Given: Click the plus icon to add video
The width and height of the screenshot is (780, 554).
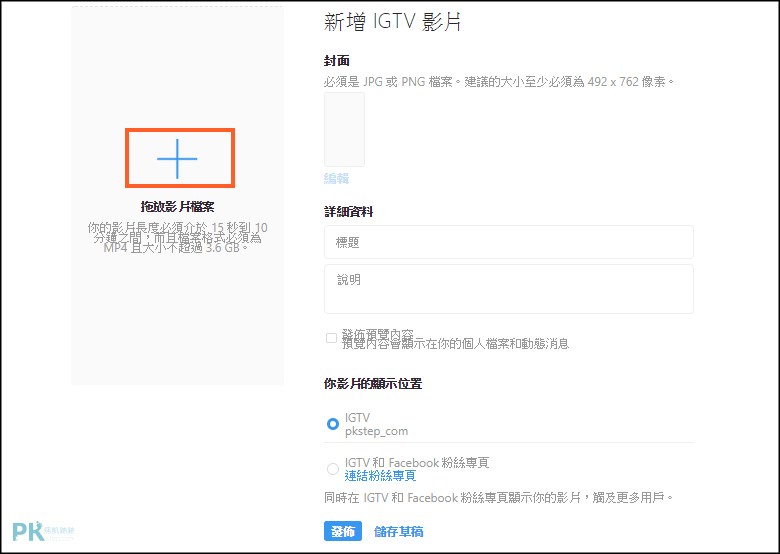Looking at the screenshot, I should point(177,159).
